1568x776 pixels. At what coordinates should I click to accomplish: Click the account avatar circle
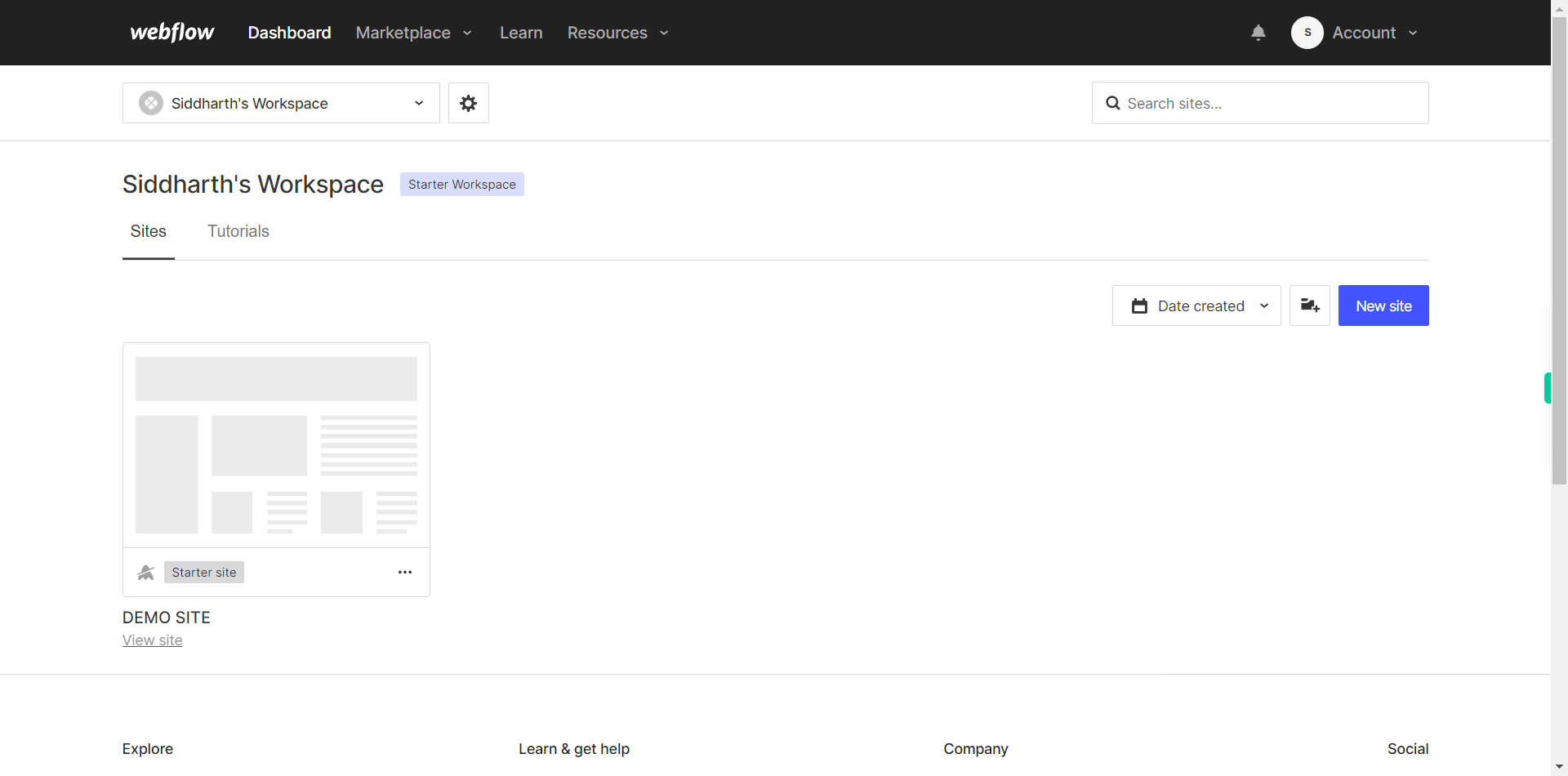tap(1307, 33)
